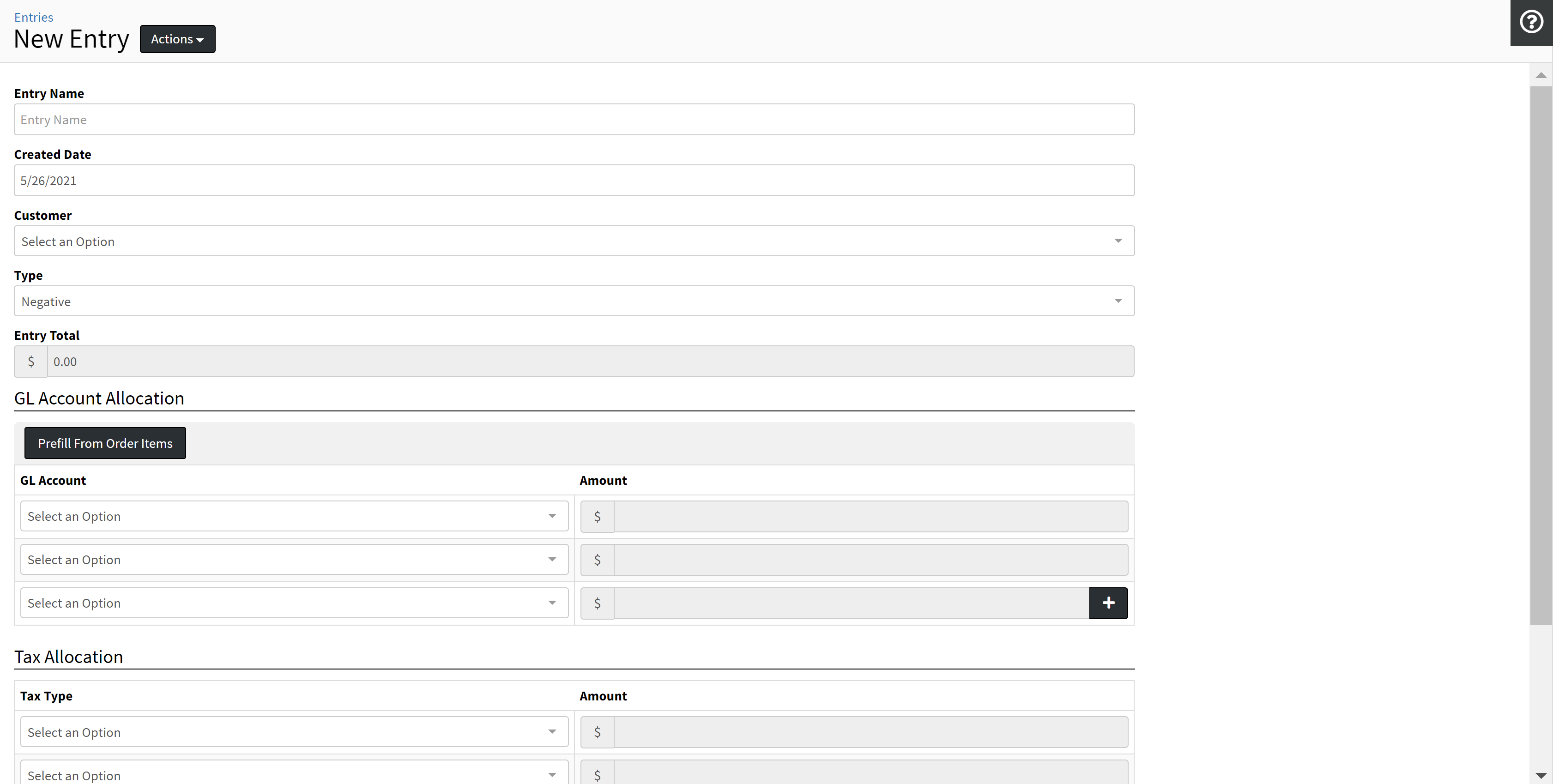The height and width of the screenshot is (784, 1553).
Task: Click the Created Date field
Action: pyautogui.click(x=574, y=180)
